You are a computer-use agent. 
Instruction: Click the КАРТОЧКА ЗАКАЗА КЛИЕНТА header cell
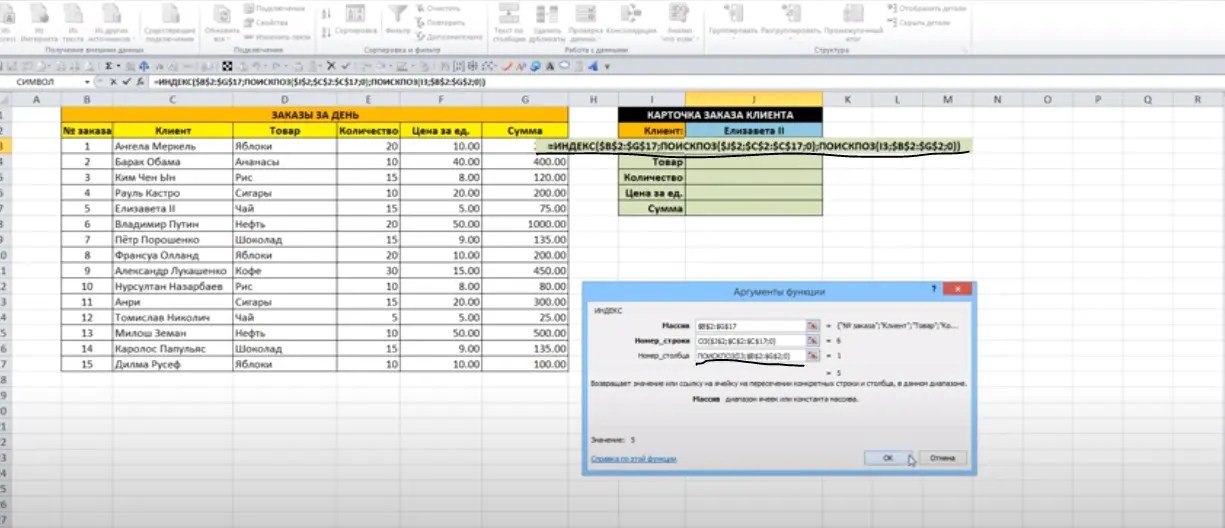click(721, 115)
